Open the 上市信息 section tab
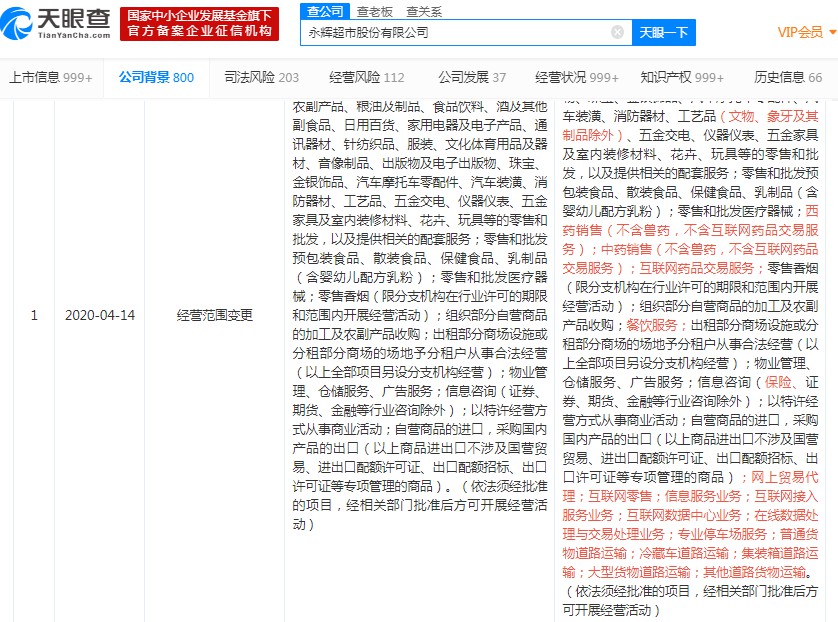838x622 pixels. (50, 77)
